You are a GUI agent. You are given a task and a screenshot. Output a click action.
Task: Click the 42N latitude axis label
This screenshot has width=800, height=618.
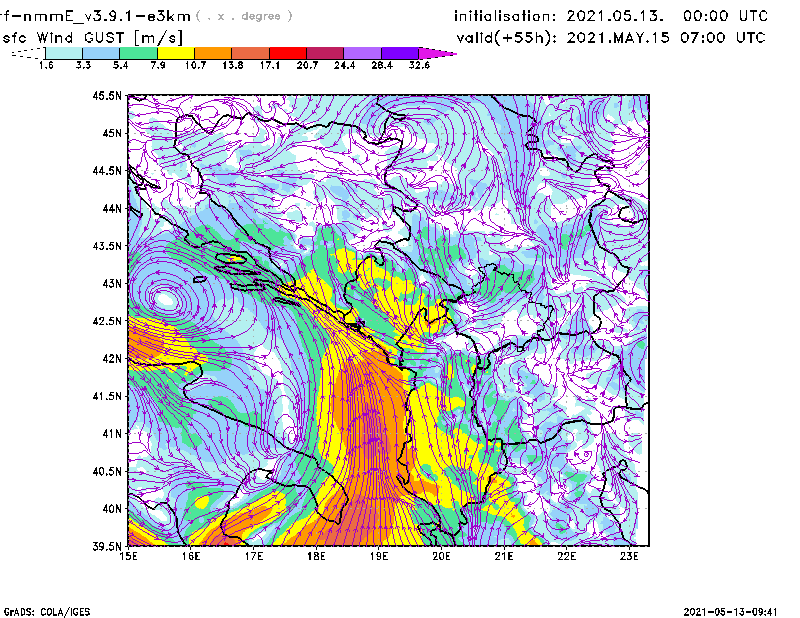click(112, 358)
